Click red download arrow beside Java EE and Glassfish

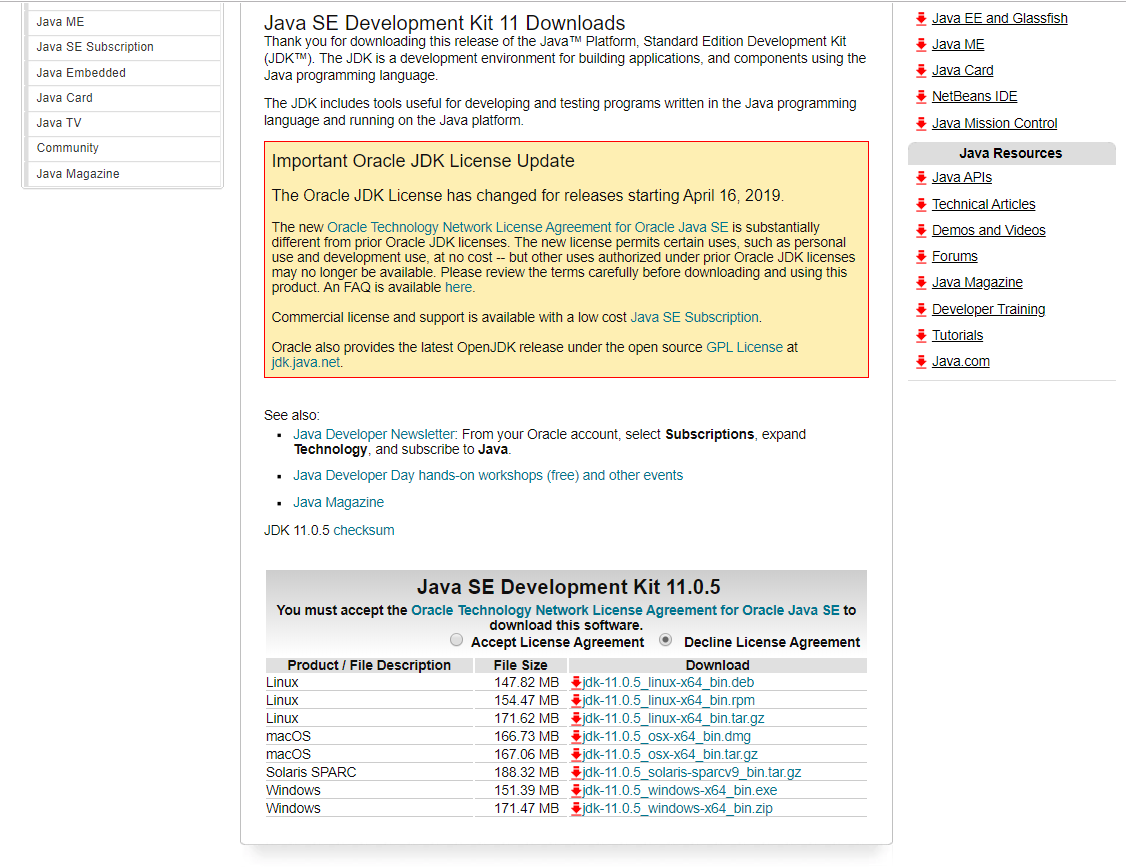pos(921,19)
